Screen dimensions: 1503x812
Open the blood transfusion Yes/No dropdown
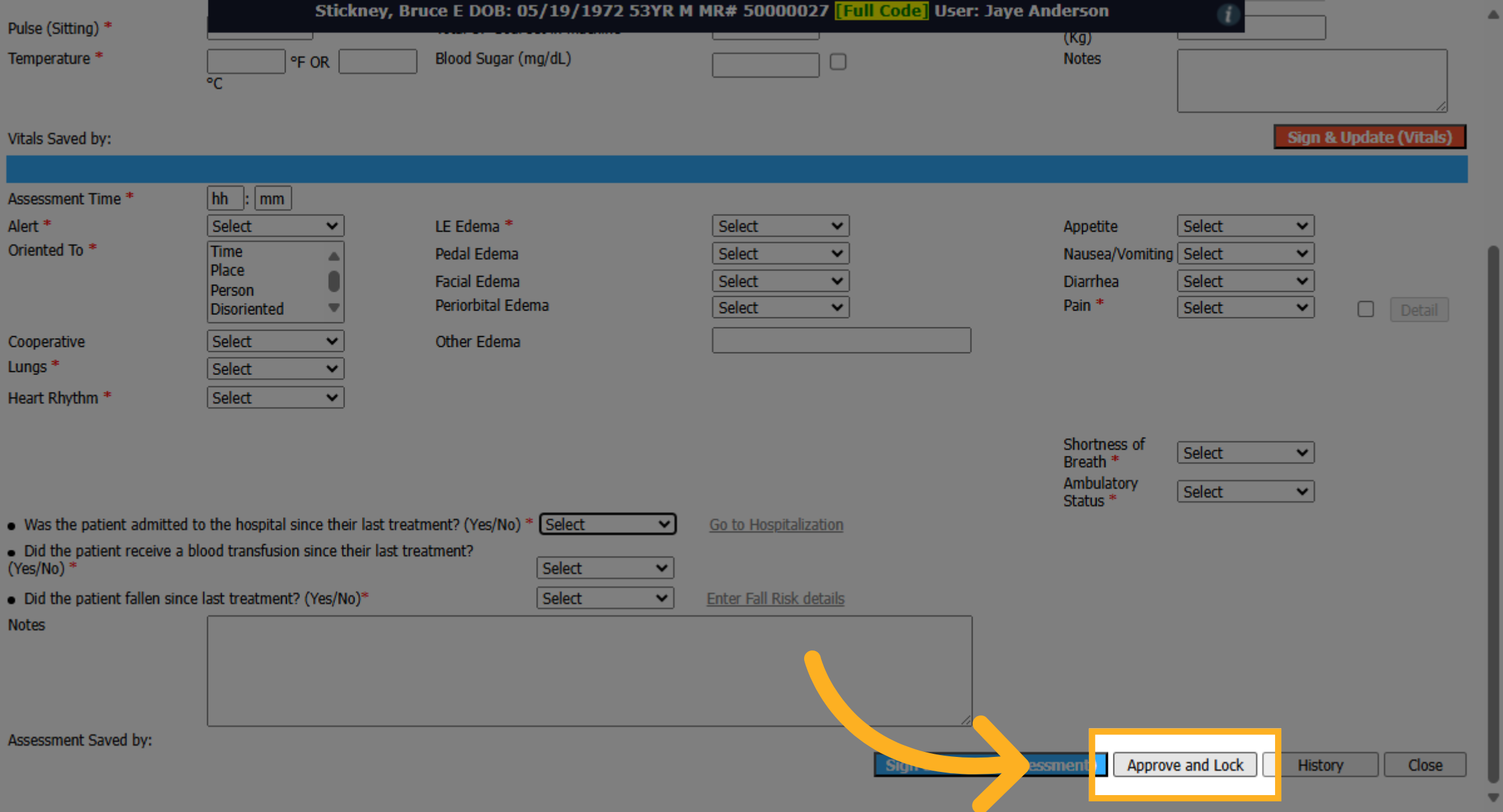pos(605,568)
